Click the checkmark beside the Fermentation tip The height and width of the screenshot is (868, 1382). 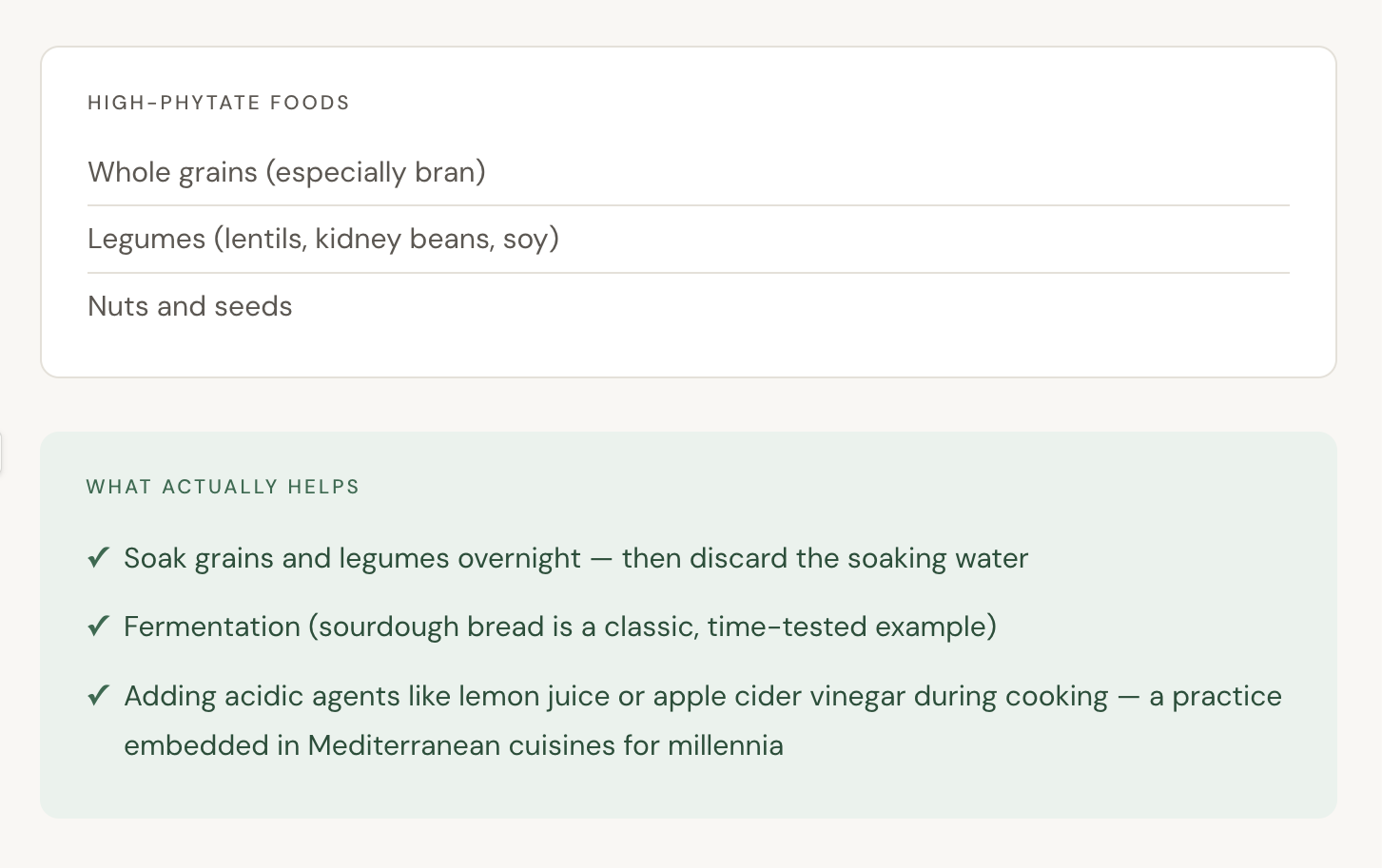[x=98, y=627]
